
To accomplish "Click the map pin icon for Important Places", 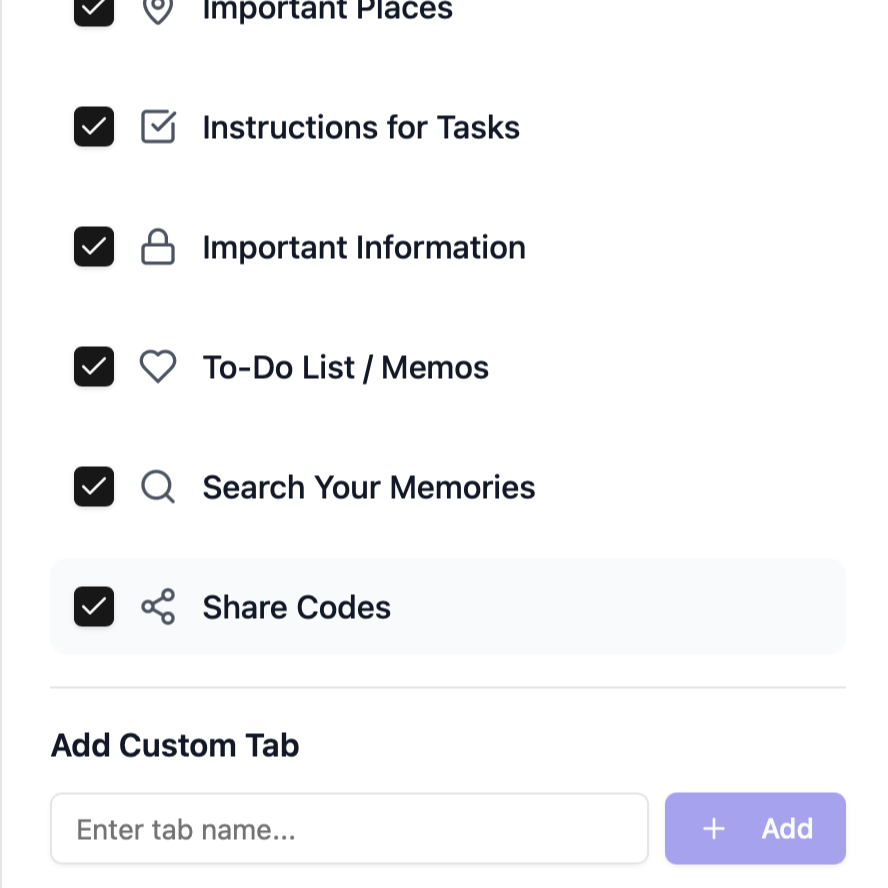I will [x=158, y=10].
